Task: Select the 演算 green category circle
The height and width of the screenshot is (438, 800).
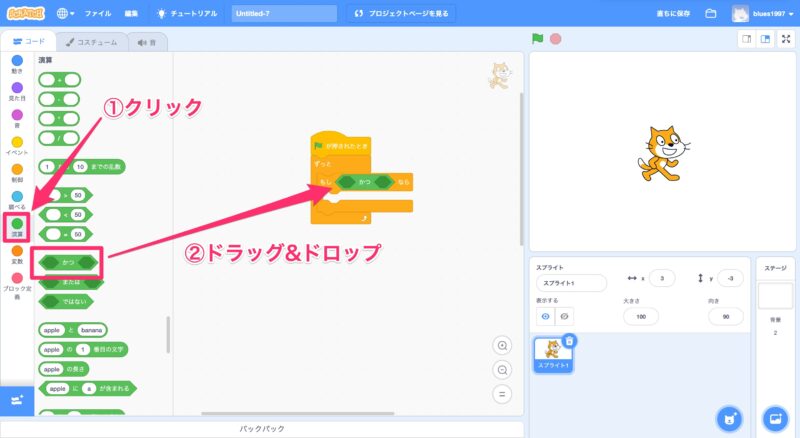Action: click(16, 223)
